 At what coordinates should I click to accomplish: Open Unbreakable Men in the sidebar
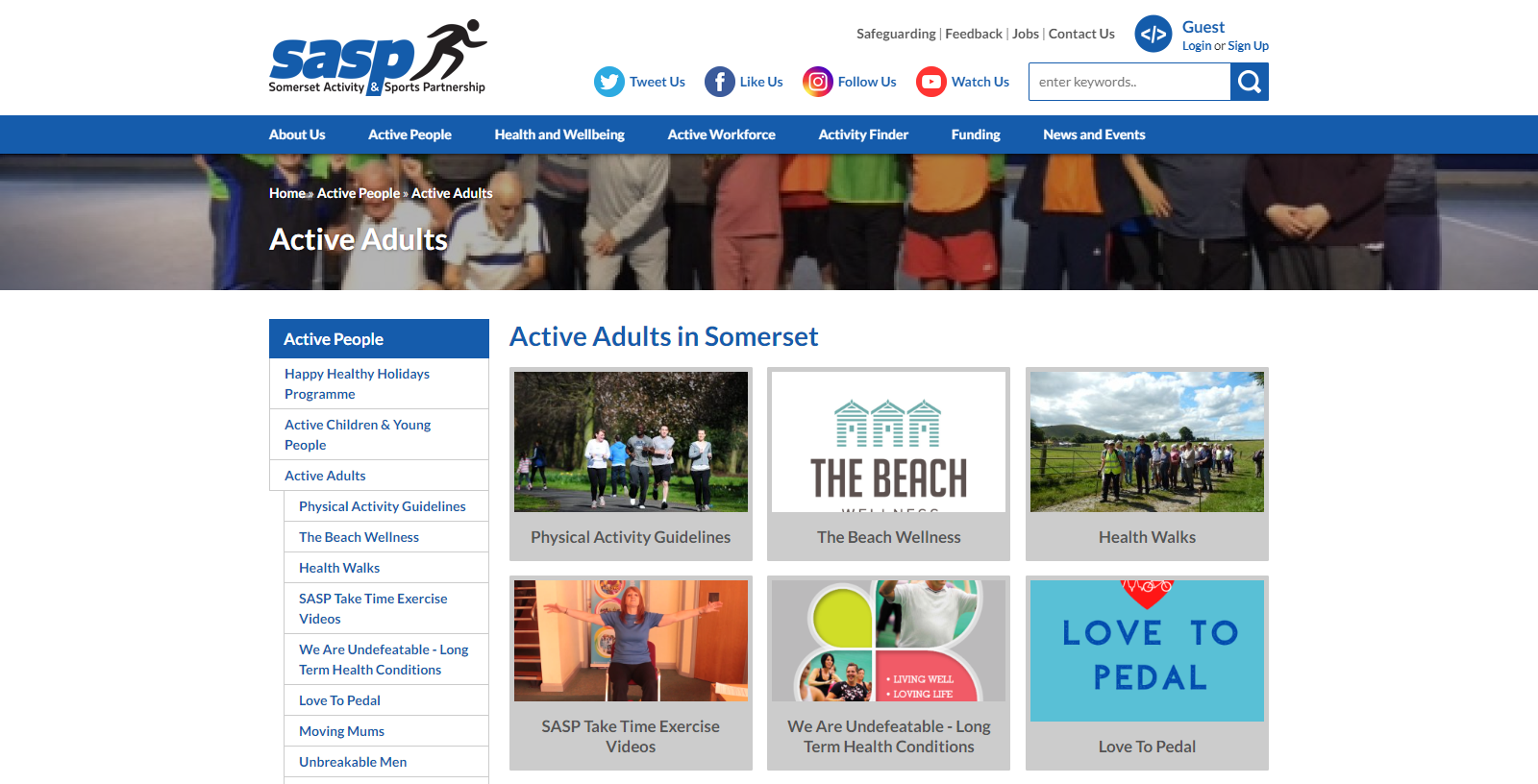coord(386,762)
